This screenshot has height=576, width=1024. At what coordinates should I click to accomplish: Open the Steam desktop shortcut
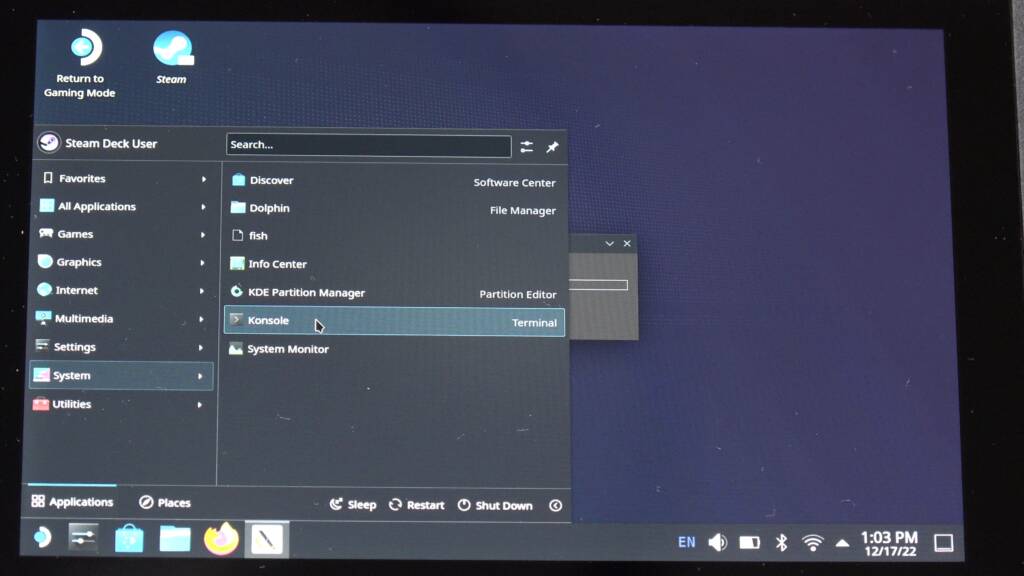point(172,57)
